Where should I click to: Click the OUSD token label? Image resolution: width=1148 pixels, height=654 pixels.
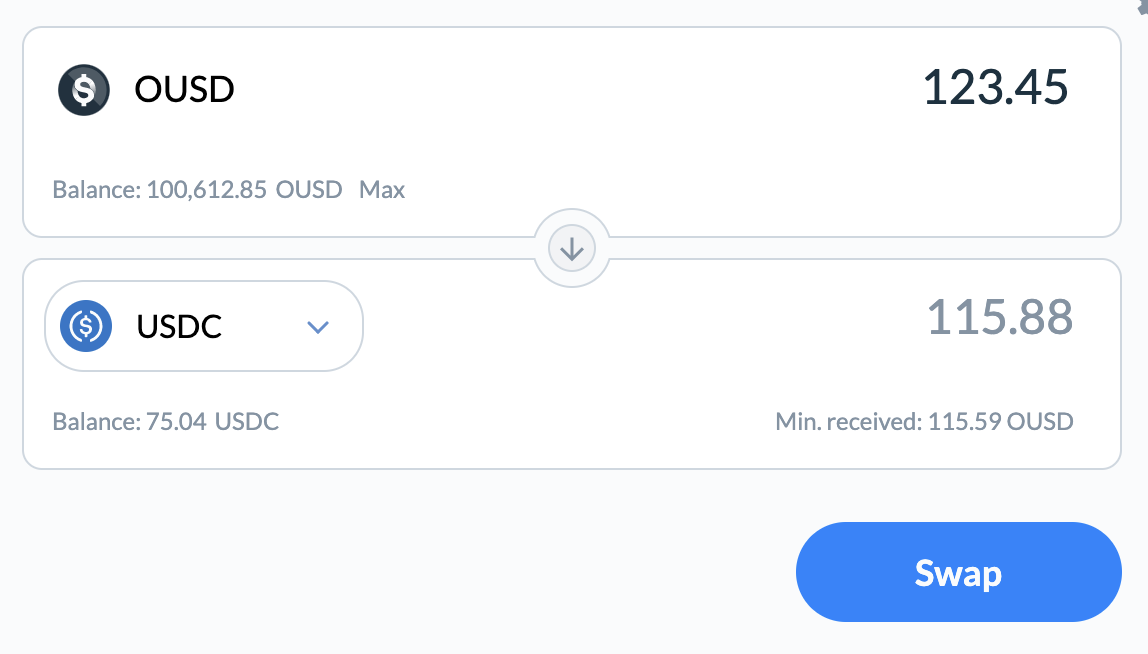(x=185, y=89)
